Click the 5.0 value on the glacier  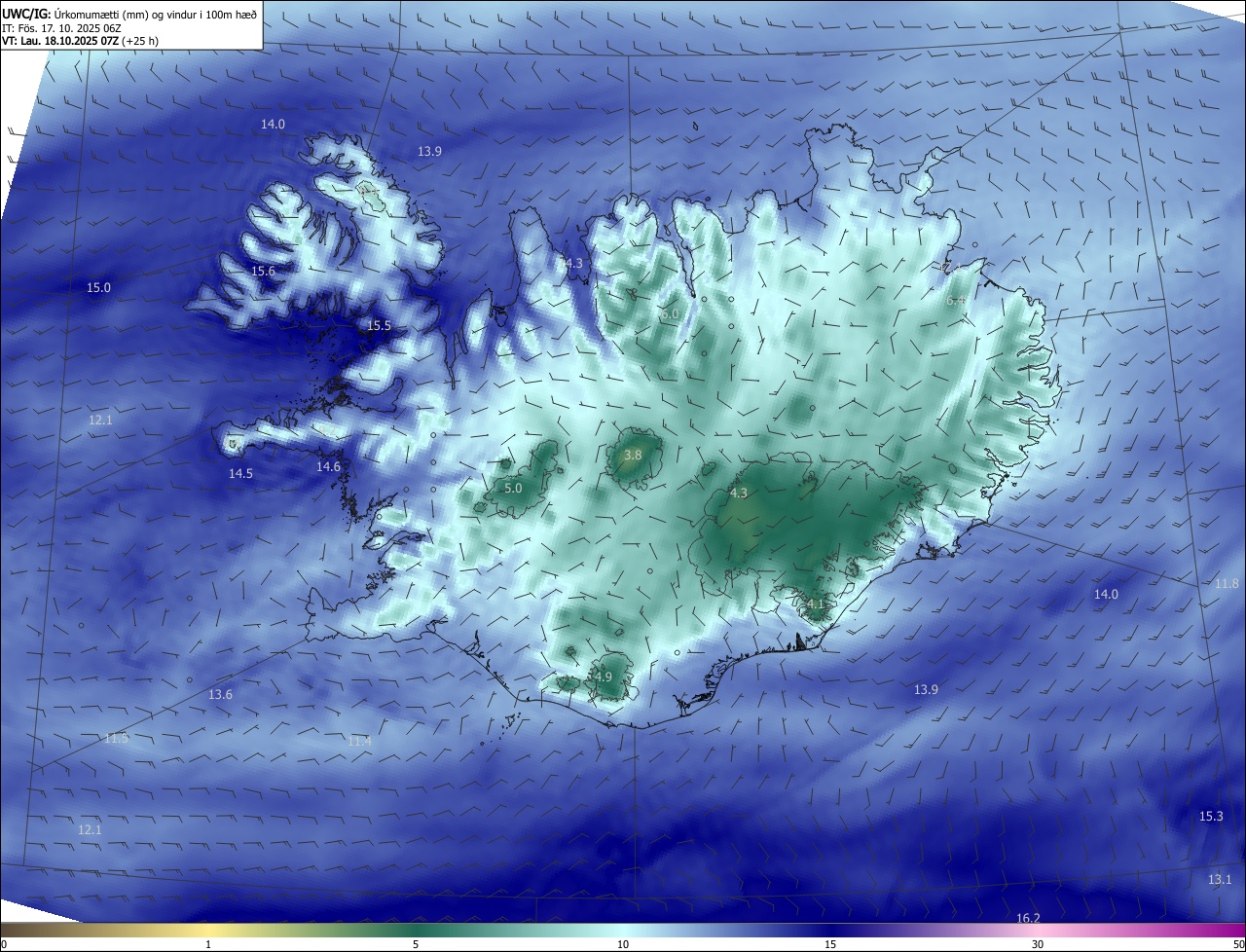coord(513,488)
